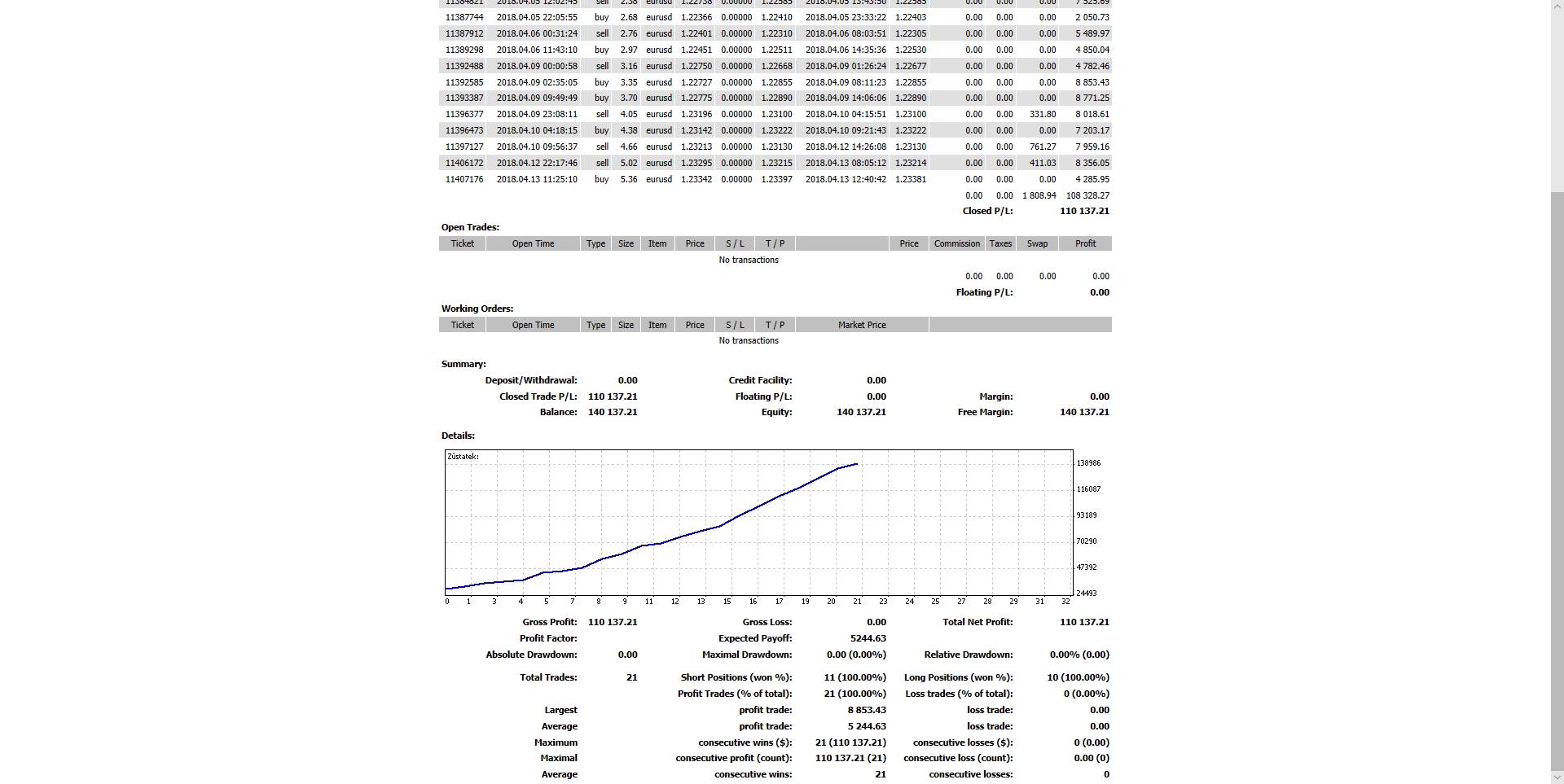This screenshot has width=1564, height=784.
Task: Click the Free Margin label
Action: tap(985, 412)
